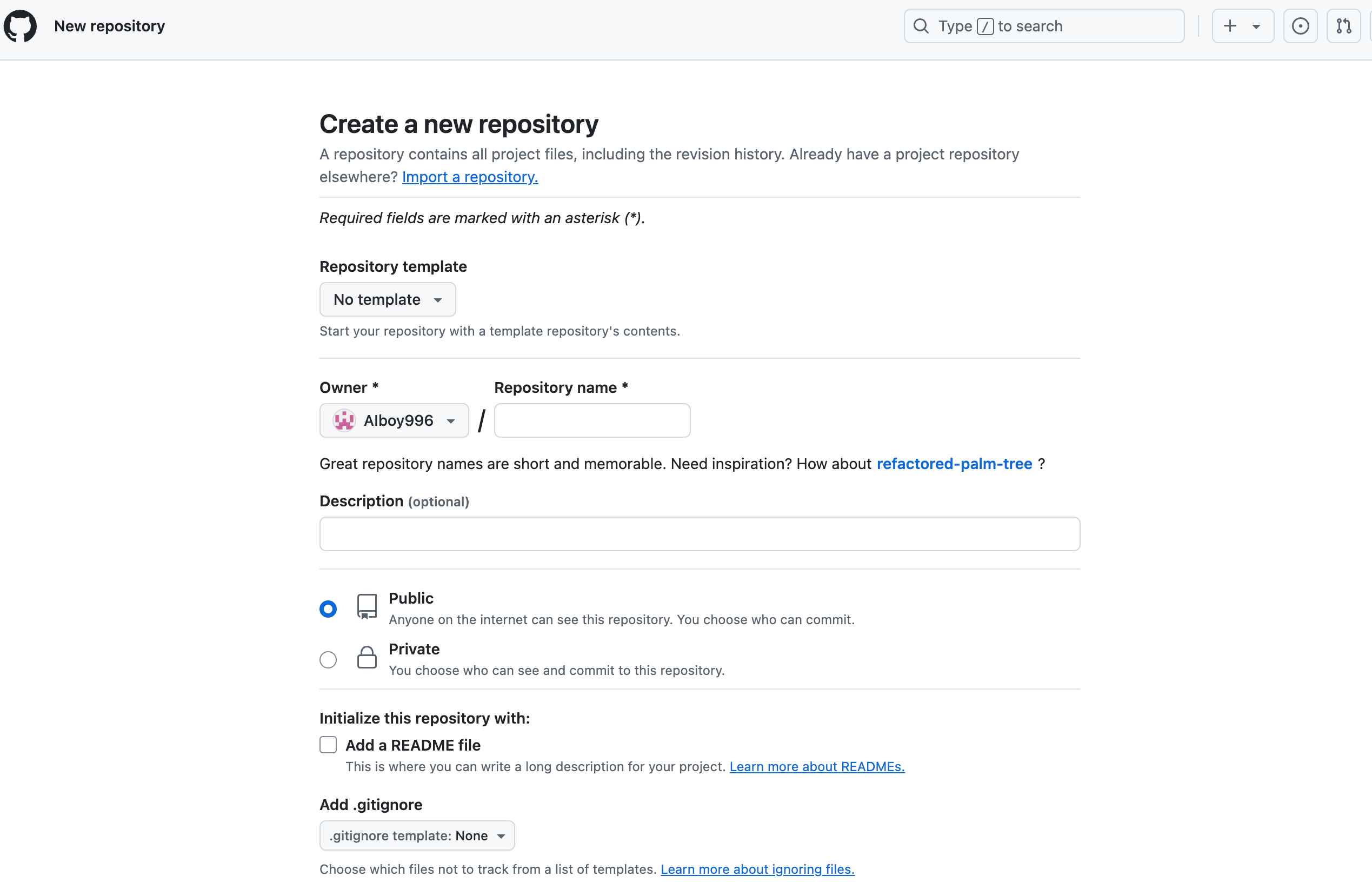Expand the Alboy996 owner dropdown
This screenshot has width=1372, height=883.
click(x=394, y=420)
